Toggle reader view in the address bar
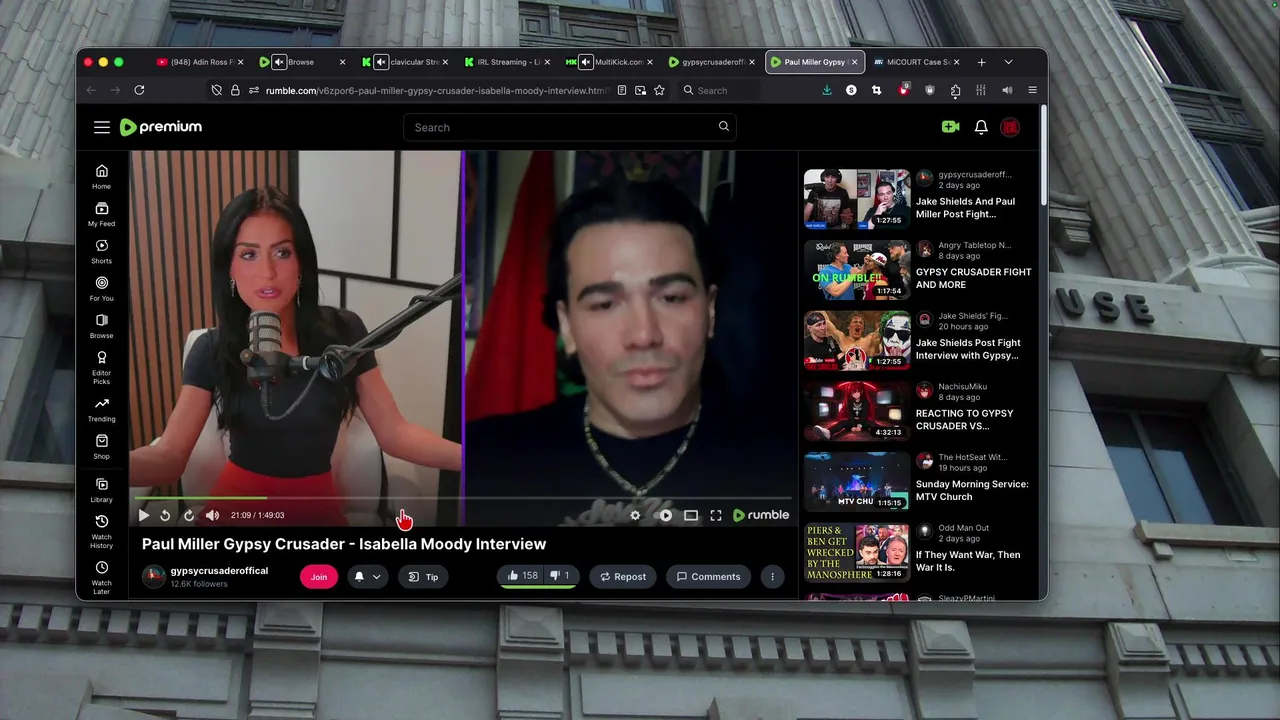This screenshot has height=720, width=1280. 622,90
